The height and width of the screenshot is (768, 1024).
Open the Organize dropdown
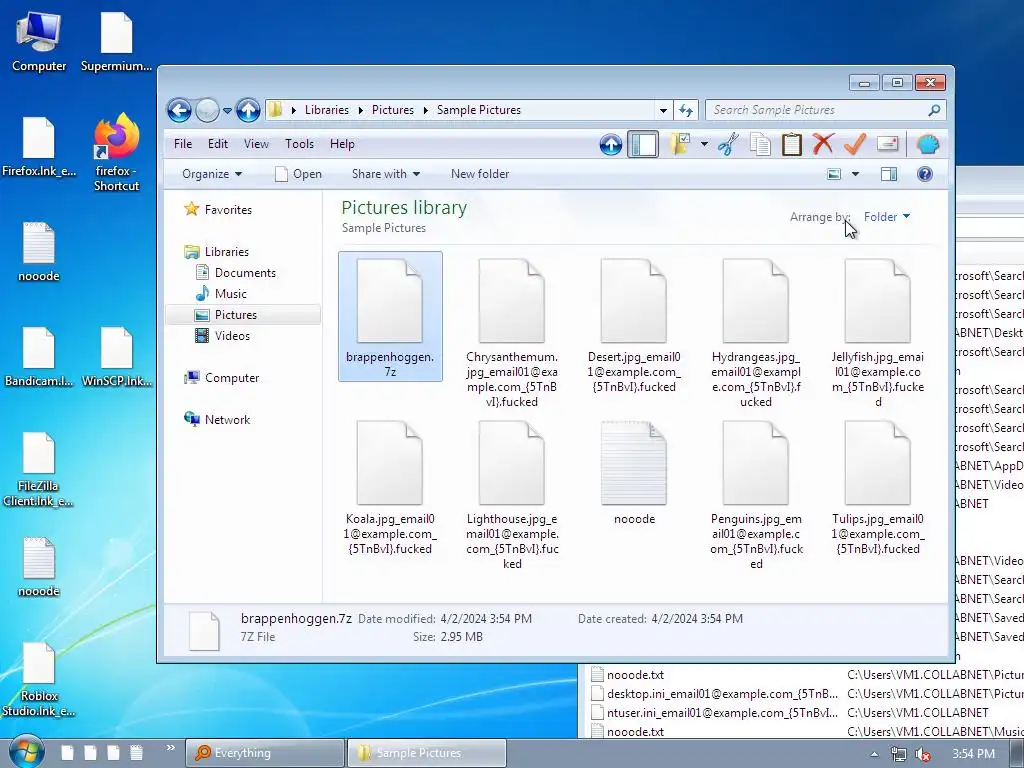click(212, 174)
